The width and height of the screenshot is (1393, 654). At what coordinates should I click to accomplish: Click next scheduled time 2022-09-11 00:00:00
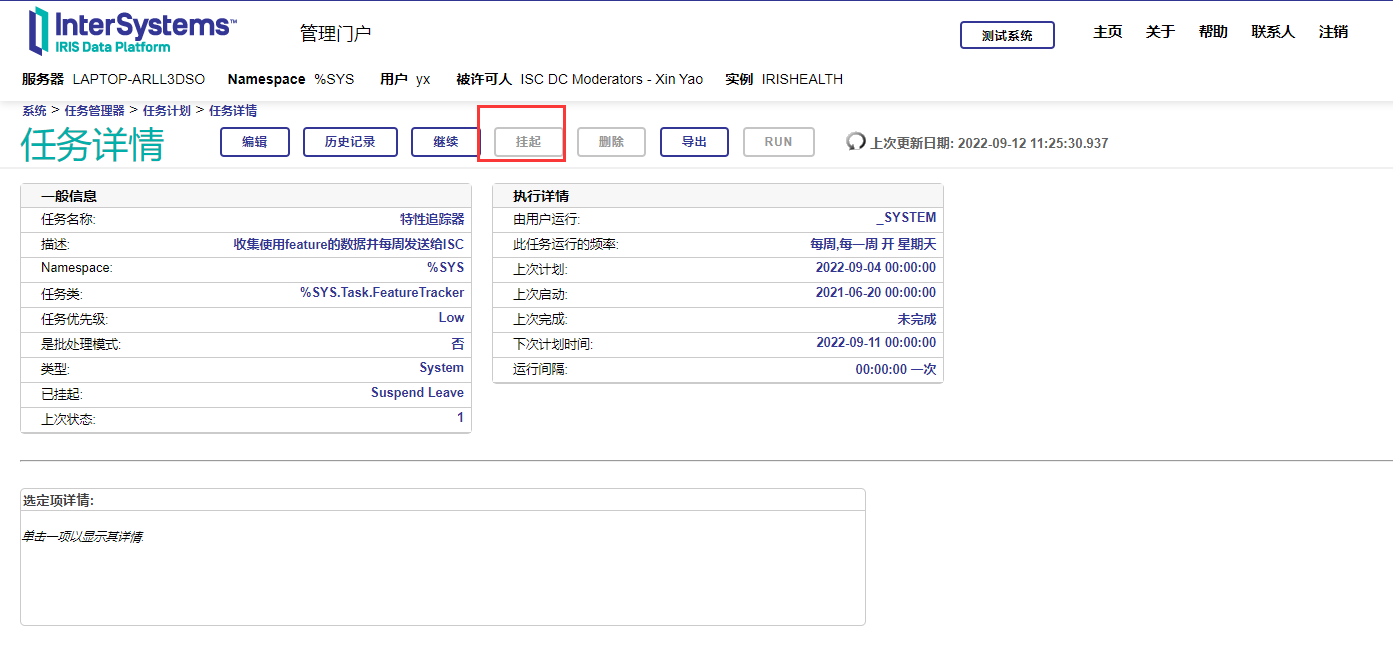pos(876,342)
